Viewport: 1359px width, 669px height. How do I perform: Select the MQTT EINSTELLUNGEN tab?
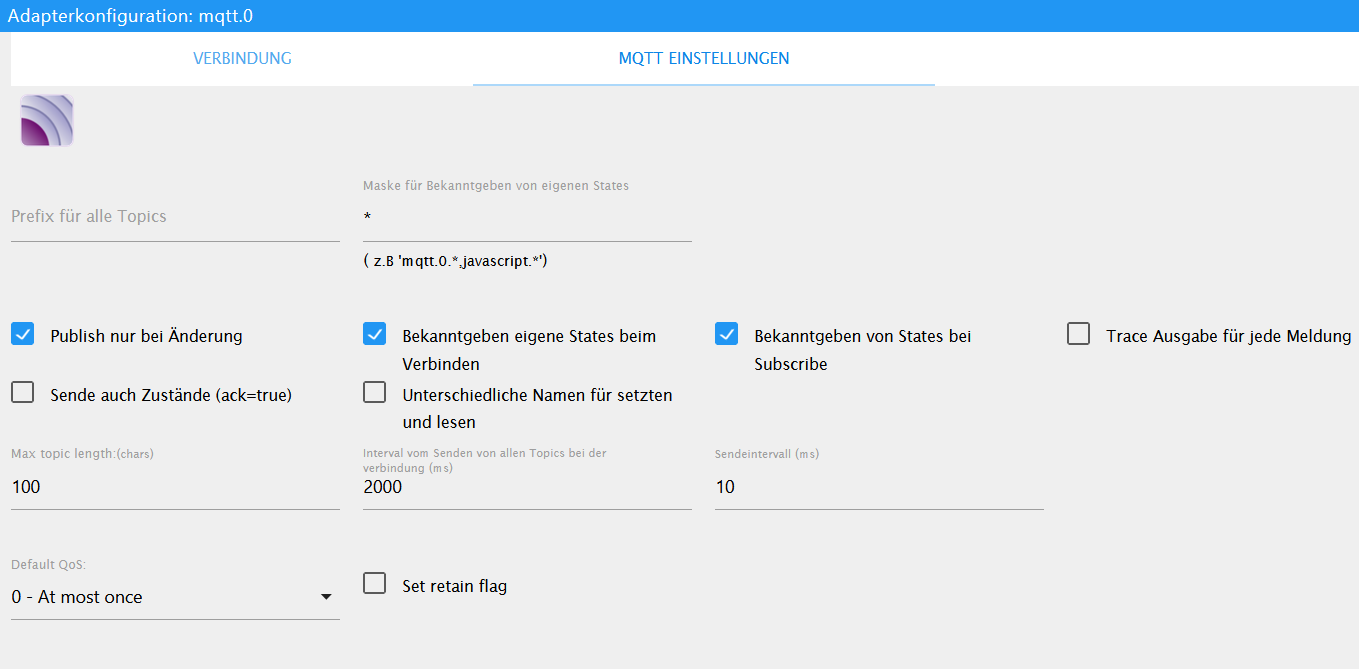tap(704, 58)
